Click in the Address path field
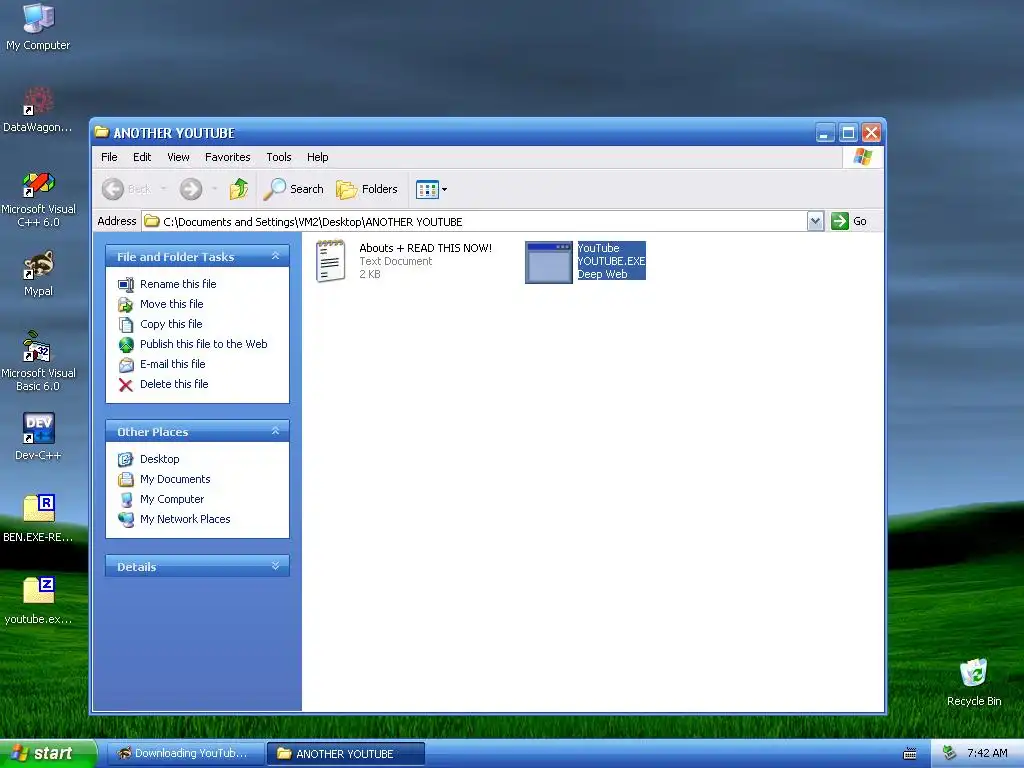Viewport: 1024px width, 768px height. click(x=474, y=221)
